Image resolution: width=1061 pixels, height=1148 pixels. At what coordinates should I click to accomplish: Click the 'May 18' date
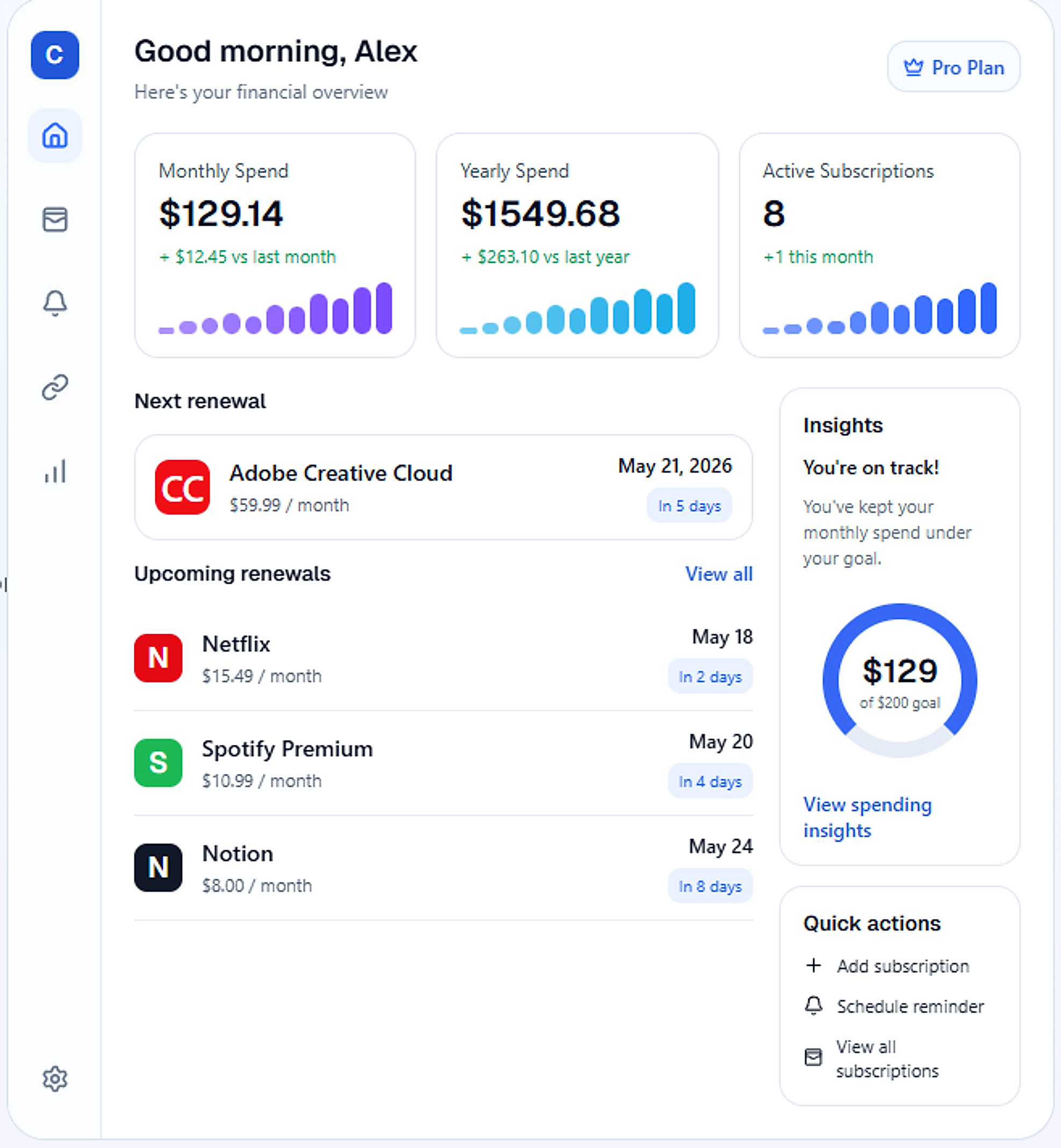pyautogui.click(x=722, y=637)
